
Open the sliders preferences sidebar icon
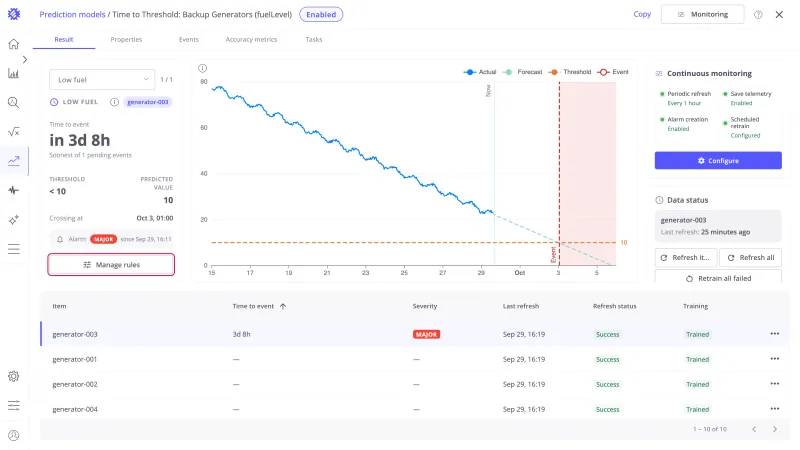click(14, 406)
